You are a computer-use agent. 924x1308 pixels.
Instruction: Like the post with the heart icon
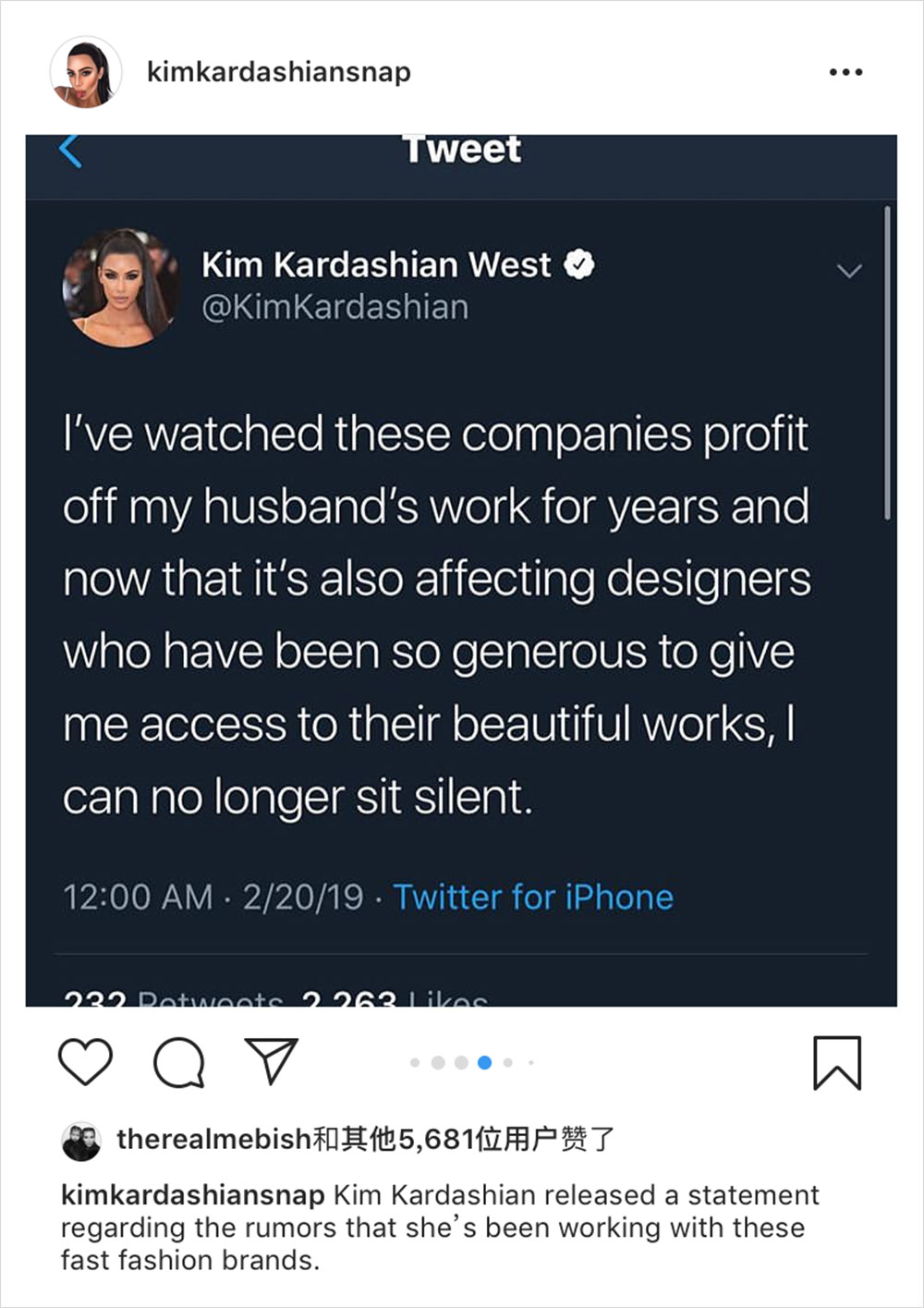point(85,1061)
